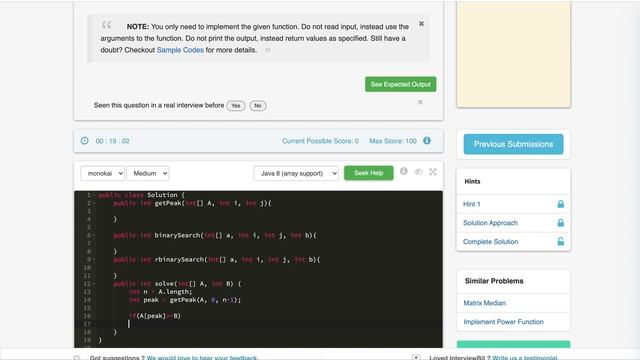
Task: Click unlock icon beside Complete Solution
Action: 561,242
